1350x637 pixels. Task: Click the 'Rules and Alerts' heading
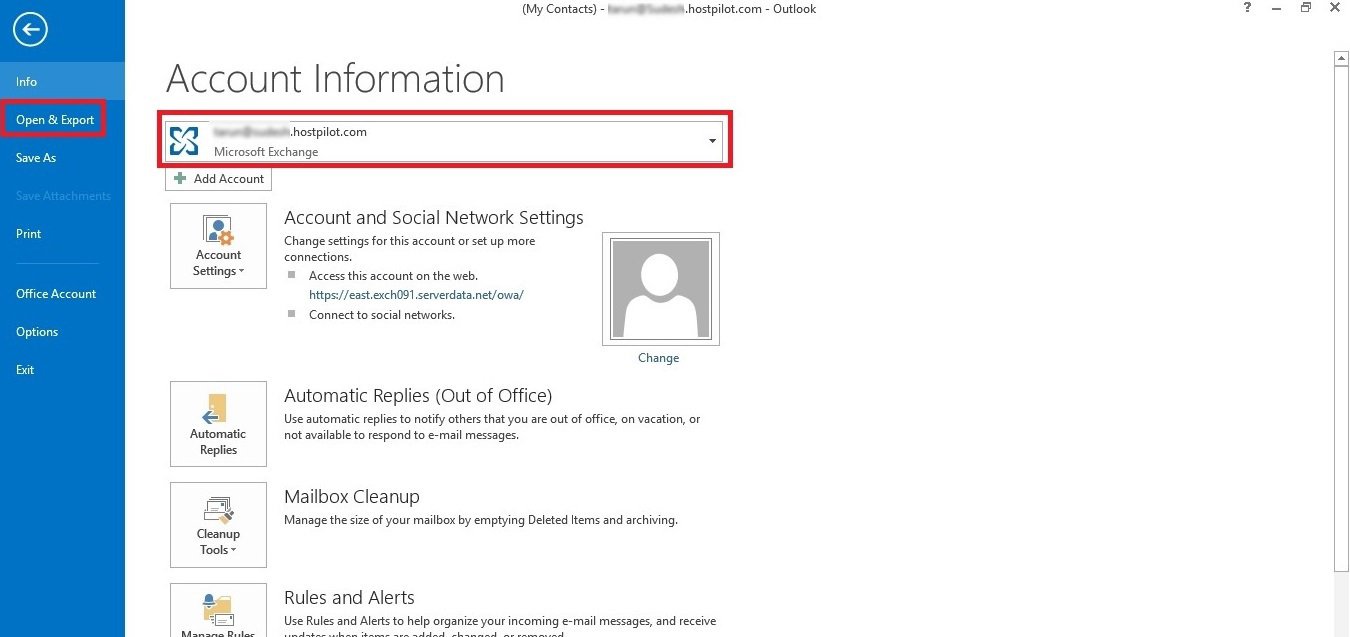point(349,598)
